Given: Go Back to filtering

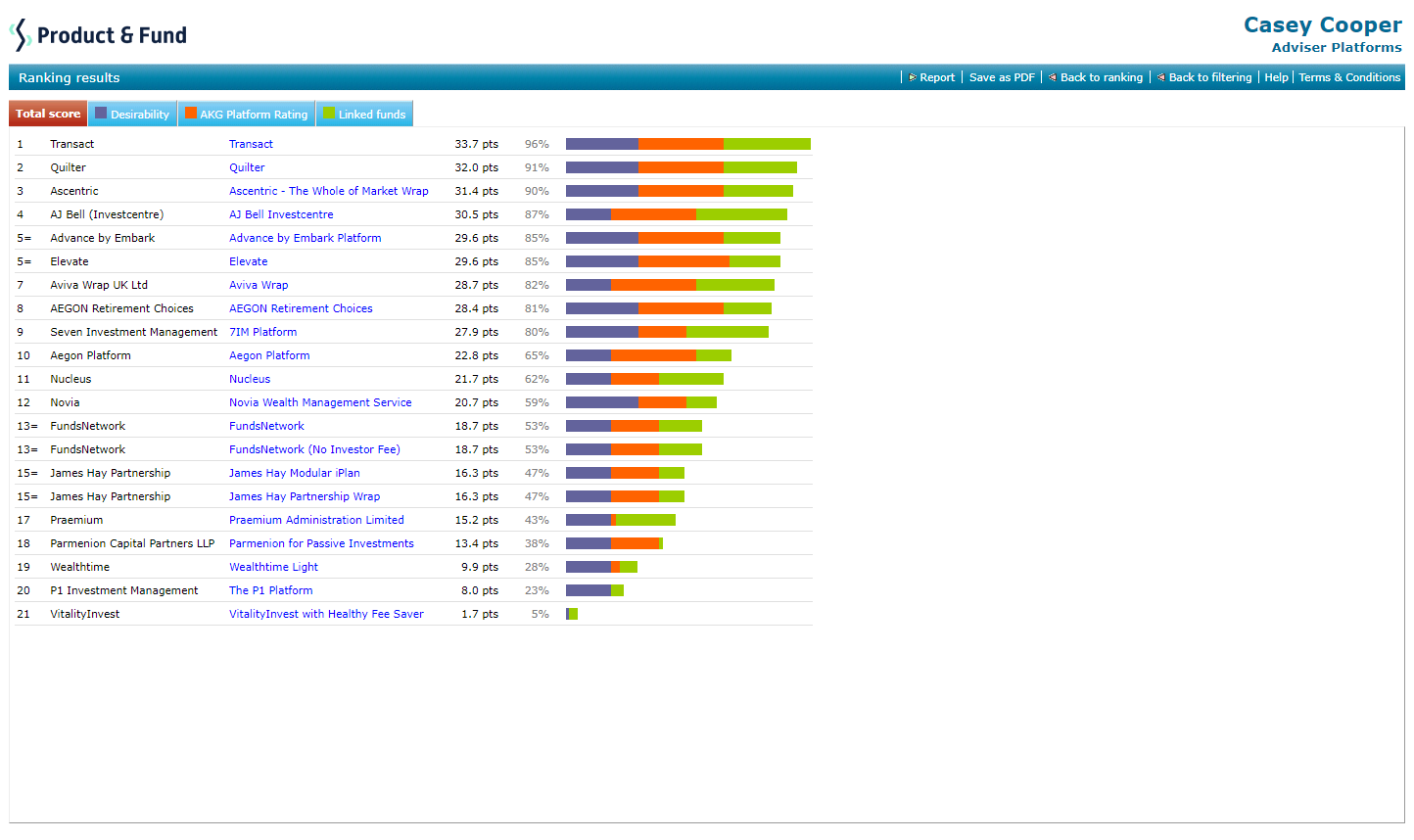Looking at the screenshot, I should point(1210,77).
